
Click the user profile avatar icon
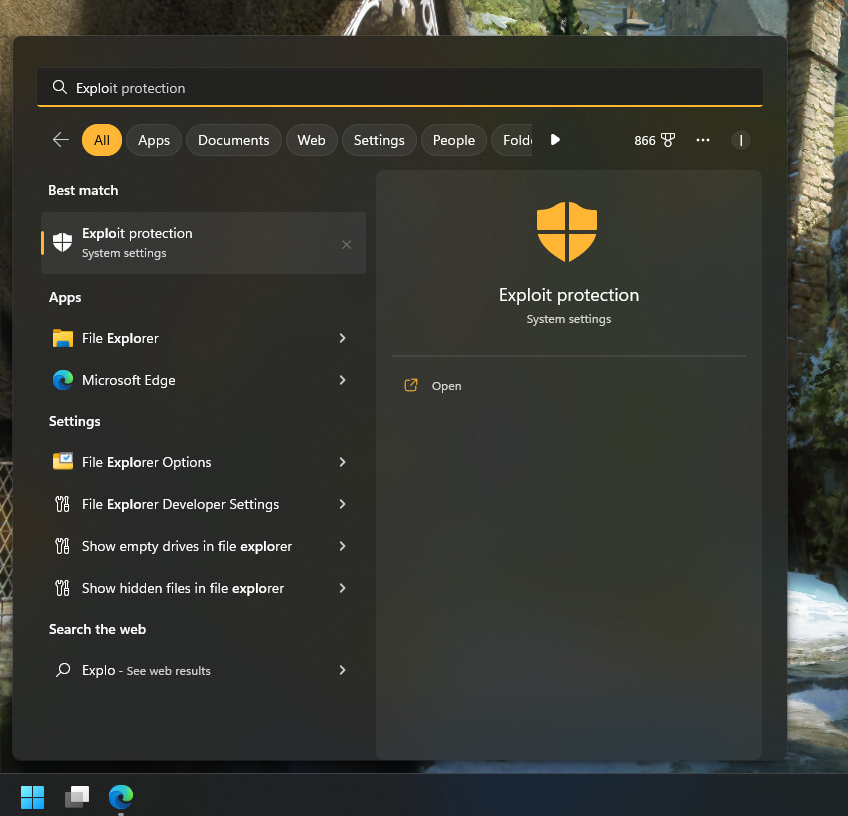point(741,140)
